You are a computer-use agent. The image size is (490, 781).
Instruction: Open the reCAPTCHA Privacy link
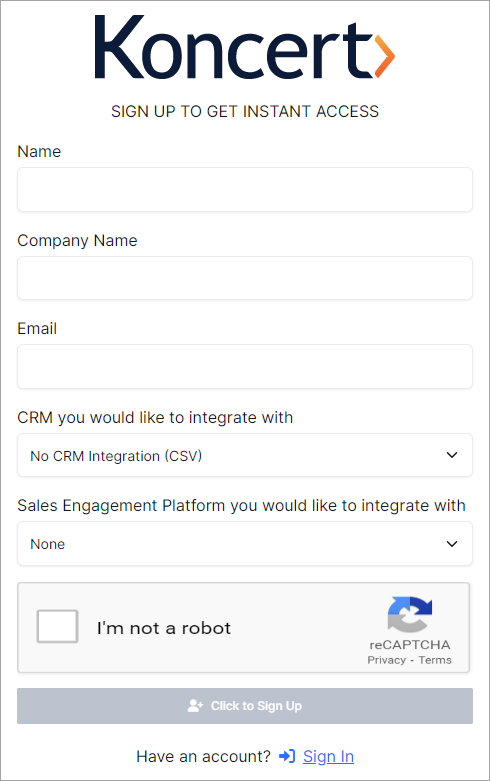coord(386,660)
